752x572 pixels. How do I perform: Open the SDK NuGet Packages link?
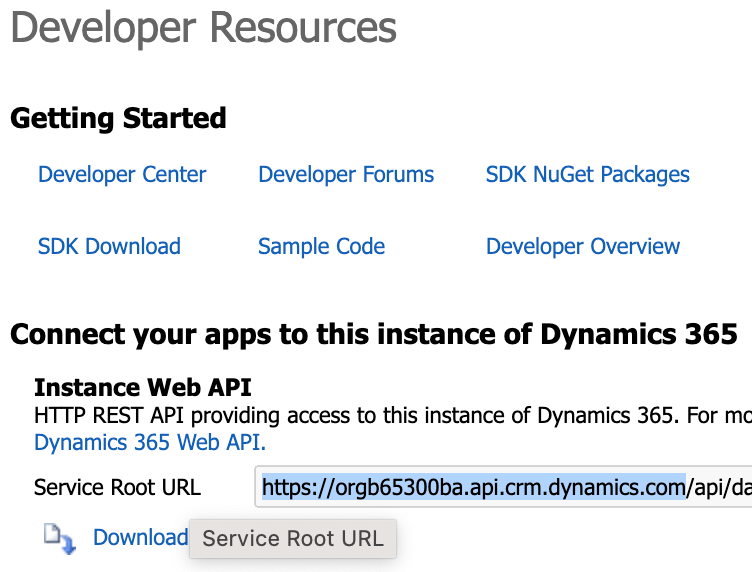pyautogui.click(x=588, y=175)
